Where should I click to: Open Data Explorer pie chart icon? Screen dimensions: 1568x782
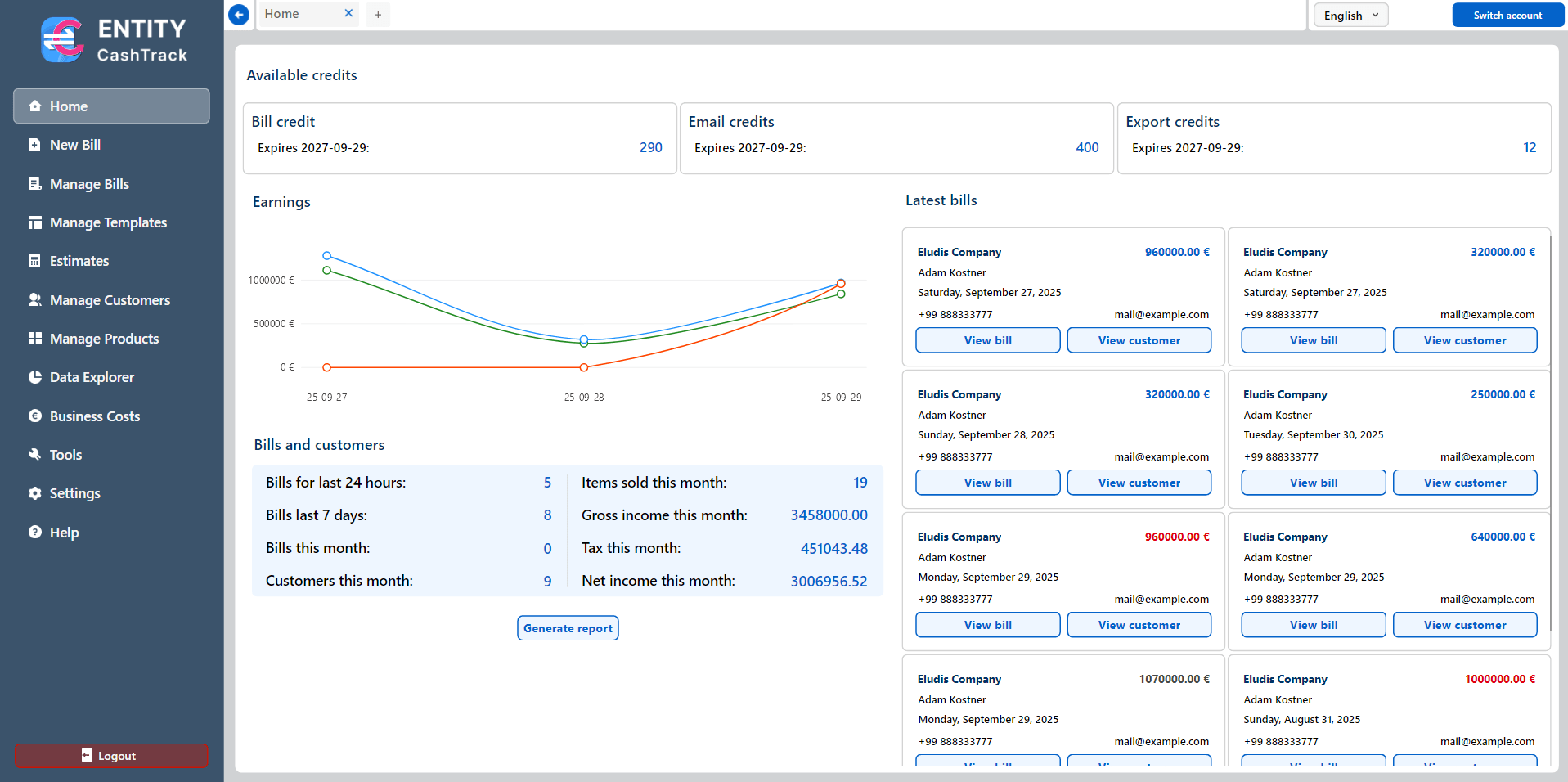tap(34, 377)
